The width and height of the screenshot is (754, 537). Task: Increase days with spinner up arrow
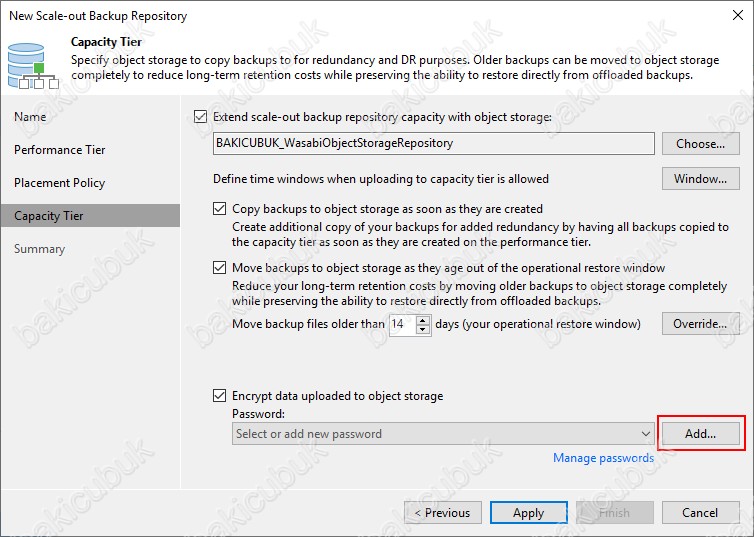click(423, 320)
